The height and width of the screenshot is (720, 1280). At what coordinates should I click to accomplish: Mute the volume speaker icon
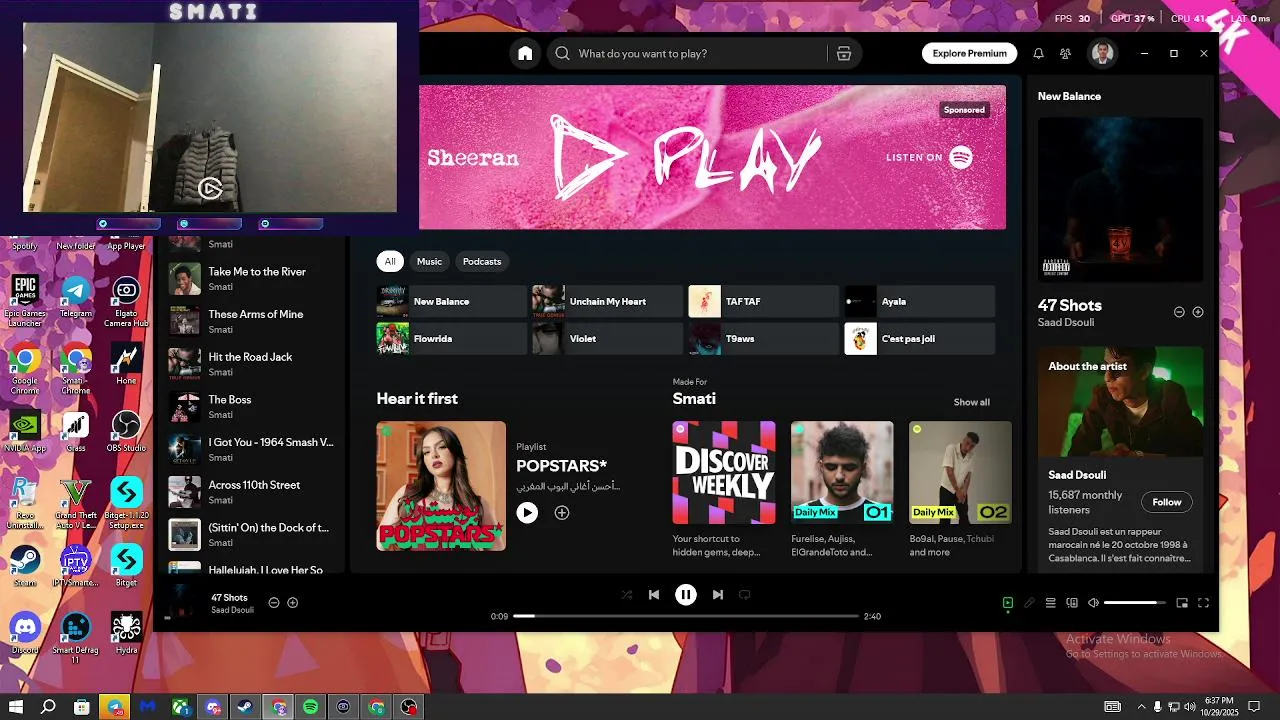click(1093, 603)
